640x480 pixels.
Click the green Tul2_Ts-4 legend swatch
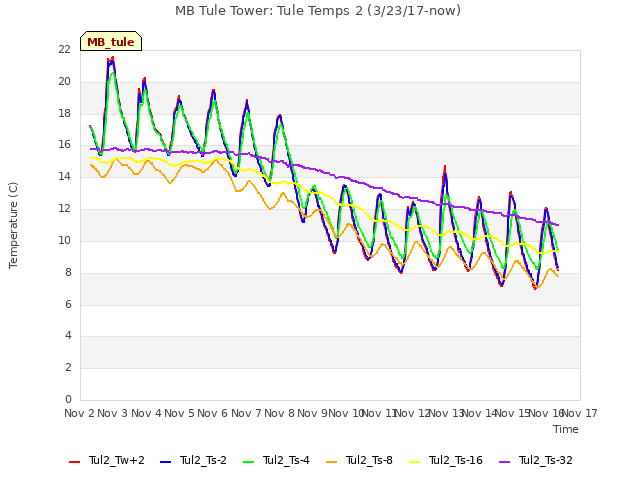248,462
